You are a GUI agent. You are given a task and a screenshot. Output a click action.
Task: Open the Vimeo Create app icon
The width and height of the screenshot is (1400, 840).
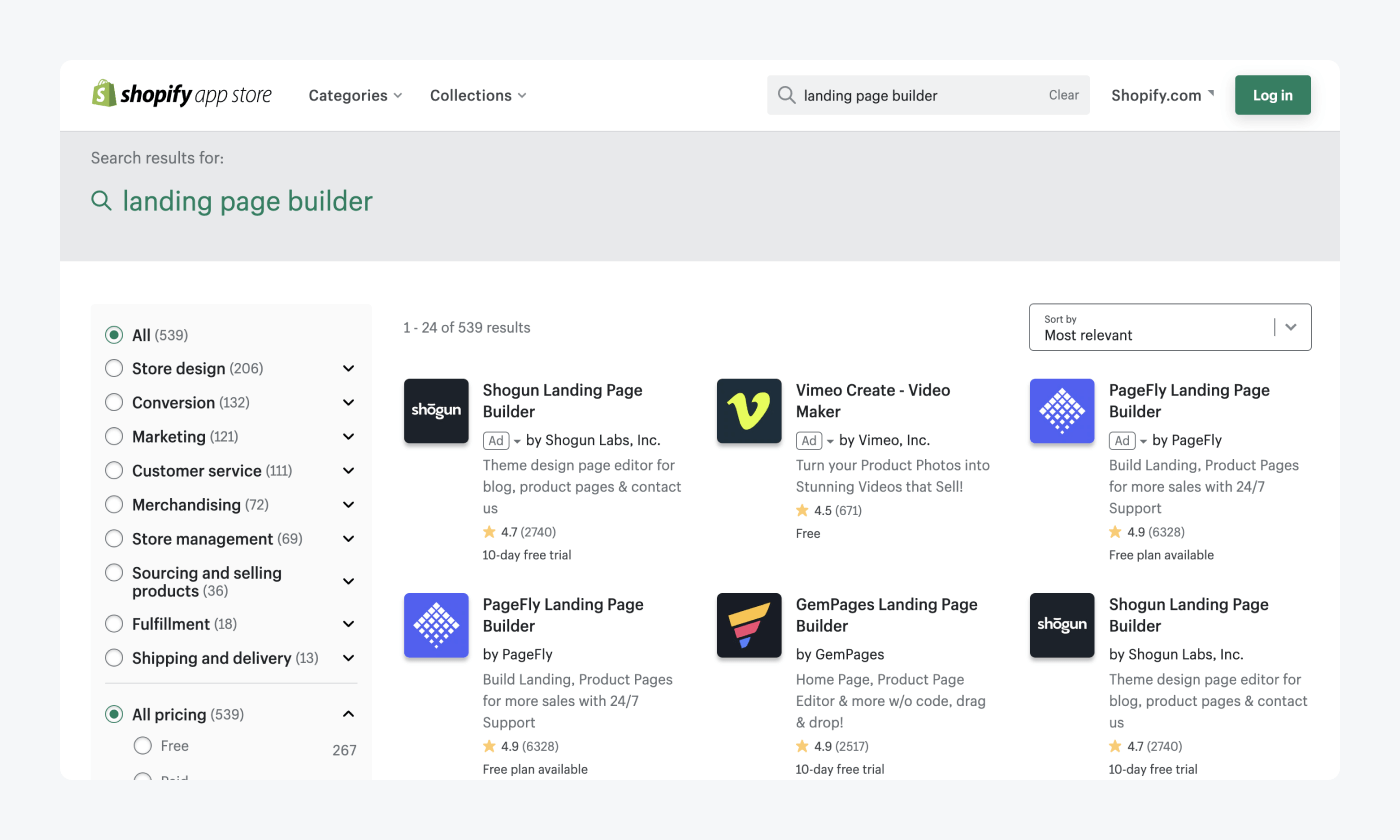pos(749,411)
